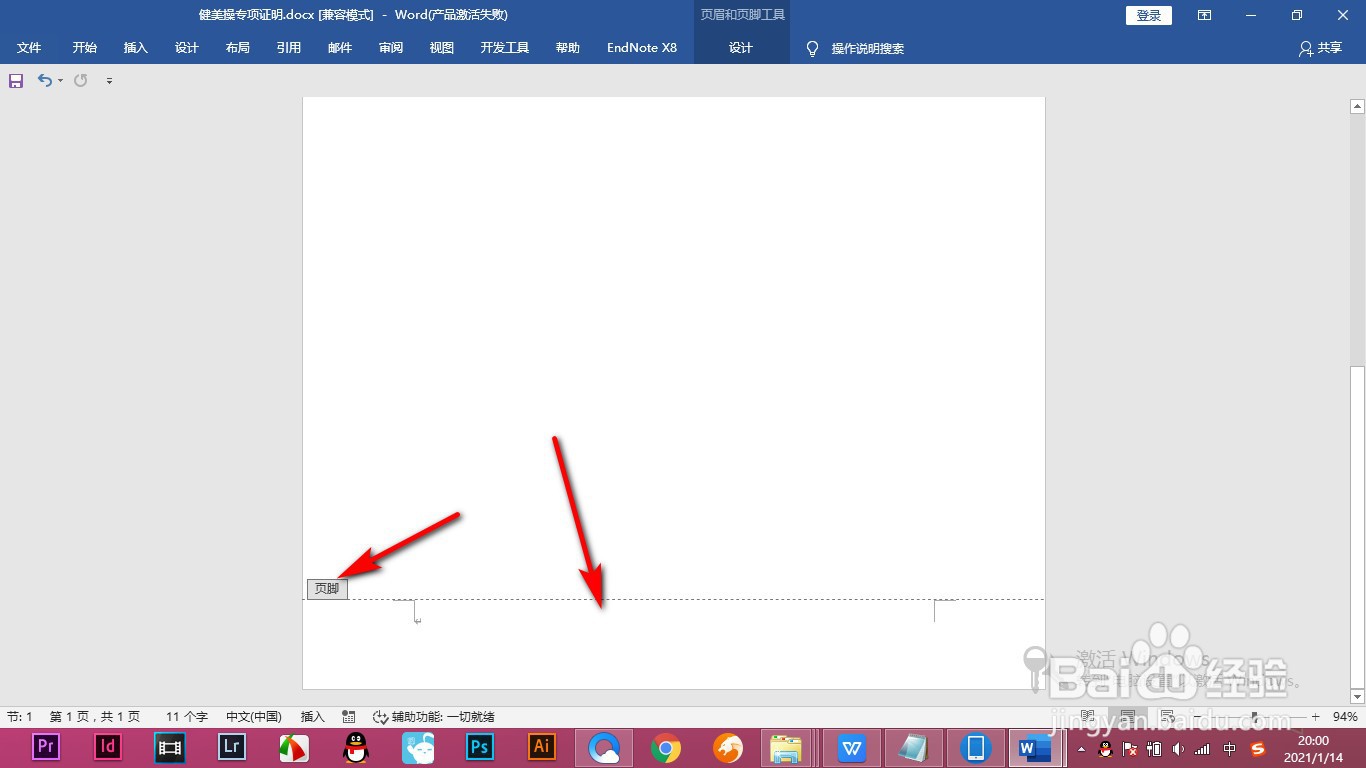
Task: Open Lightroom from taskbar
Action: point(232,747)
